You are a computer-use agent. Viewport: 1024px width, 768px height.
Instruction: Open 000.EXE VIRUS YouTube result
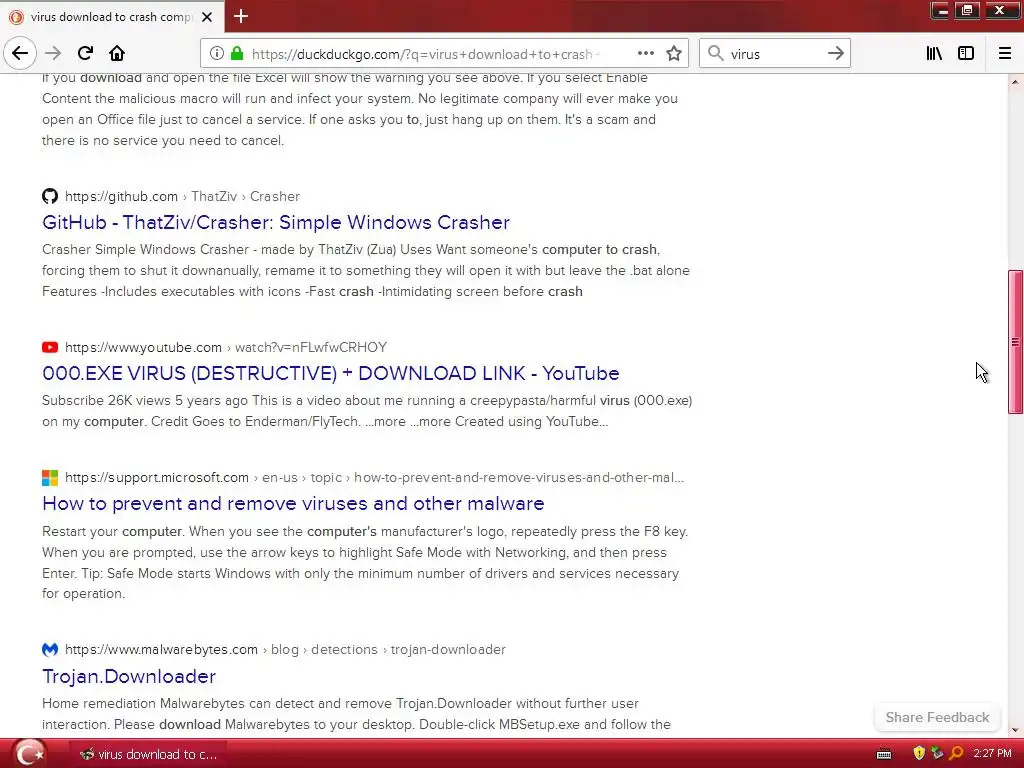[x=330, y=373]
